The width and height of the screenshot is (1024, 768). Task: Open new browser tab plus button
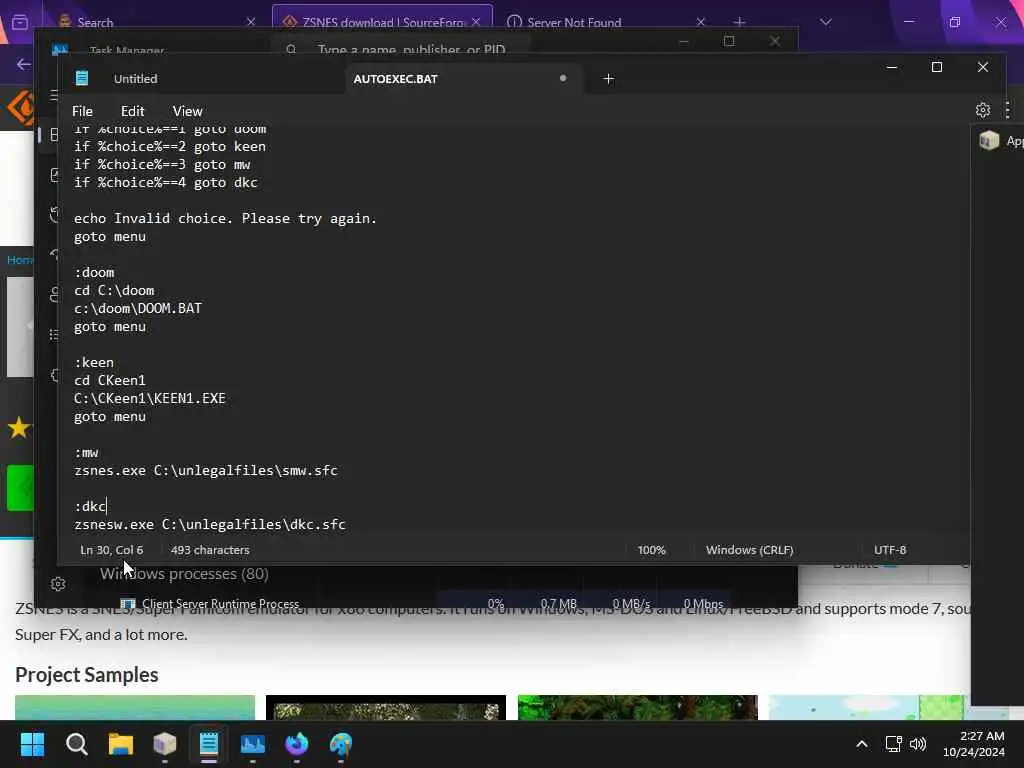click(x=739, y=22)
